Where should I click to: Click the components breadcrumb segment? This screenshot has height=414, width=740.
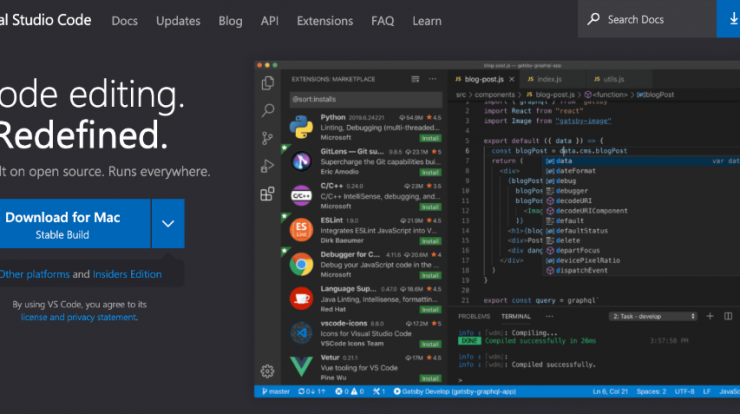click(x=495, y=94)
